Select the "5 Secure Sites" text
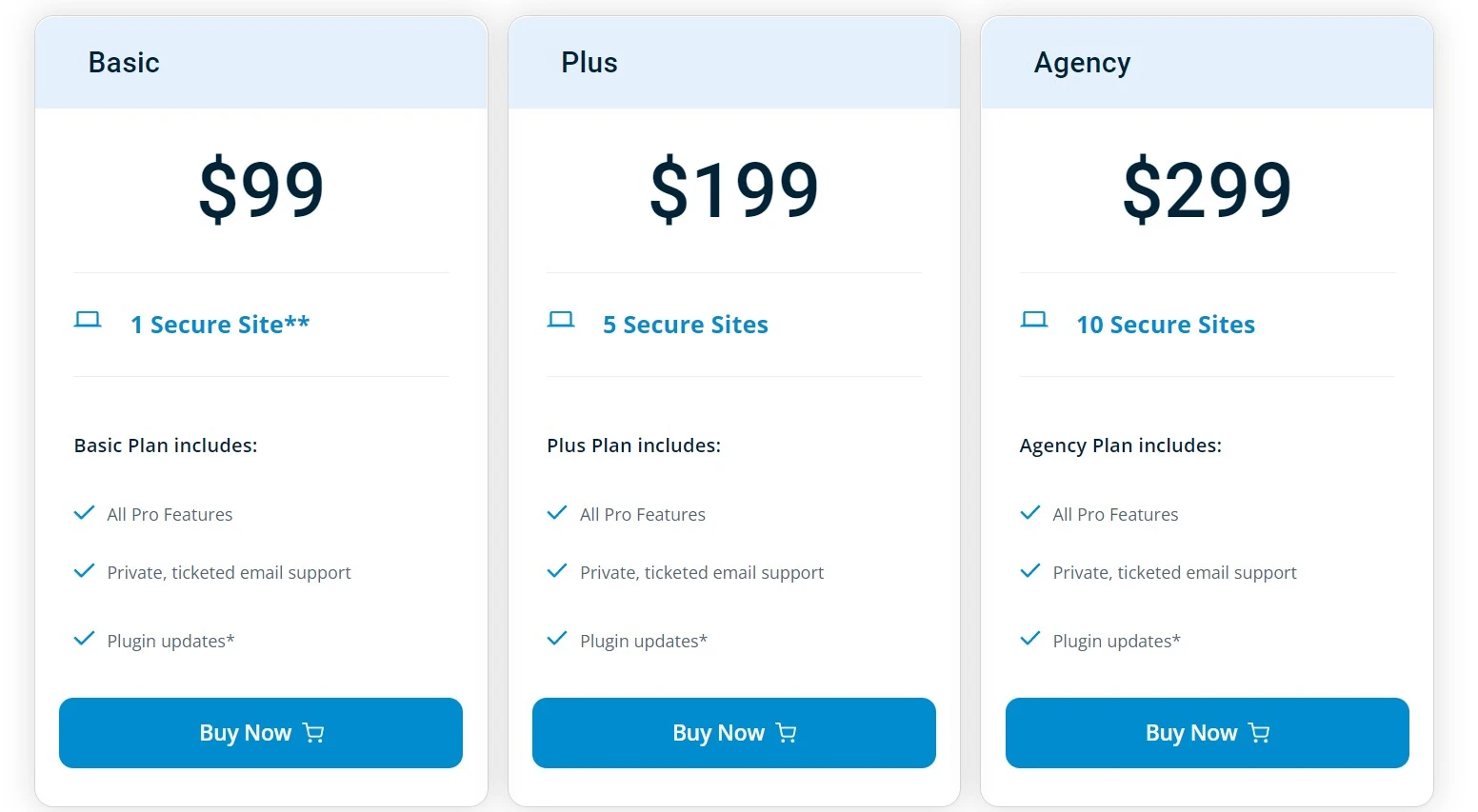Viewport: 1478px width, 812px height. 686,325
